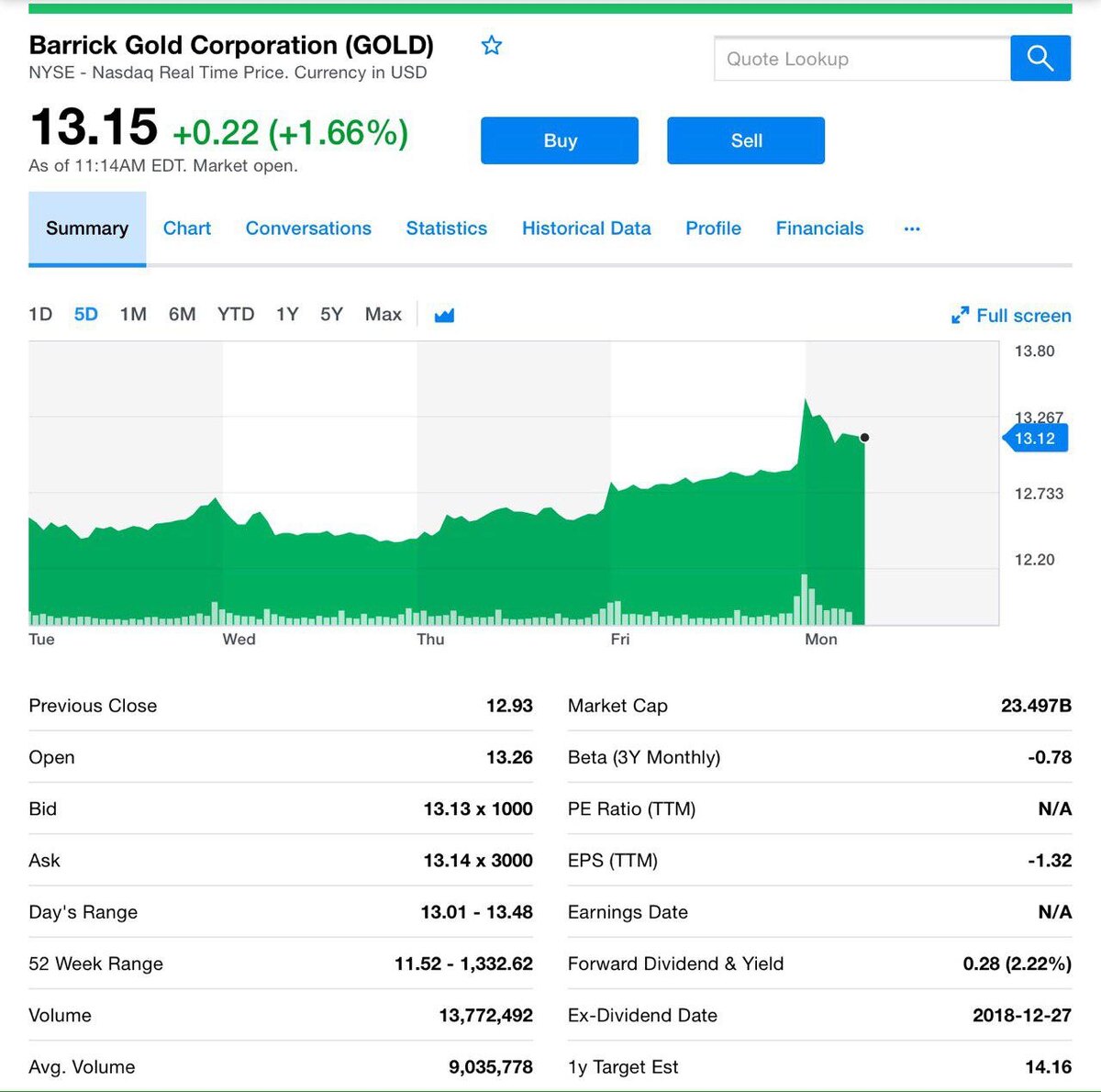Click the Tue axis label
The image size is (1101, 1092).
coord(41,639)
